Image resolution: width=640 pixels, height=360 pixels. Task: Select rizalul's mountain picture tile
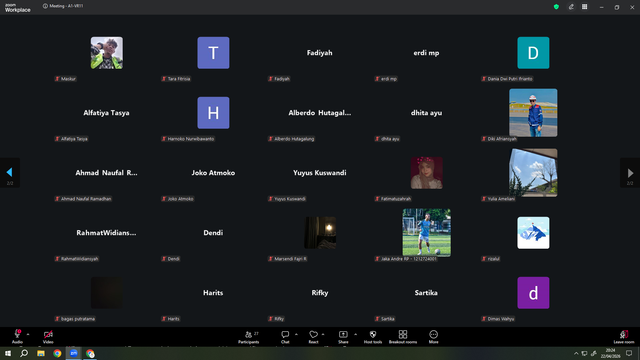pos(533,233)
